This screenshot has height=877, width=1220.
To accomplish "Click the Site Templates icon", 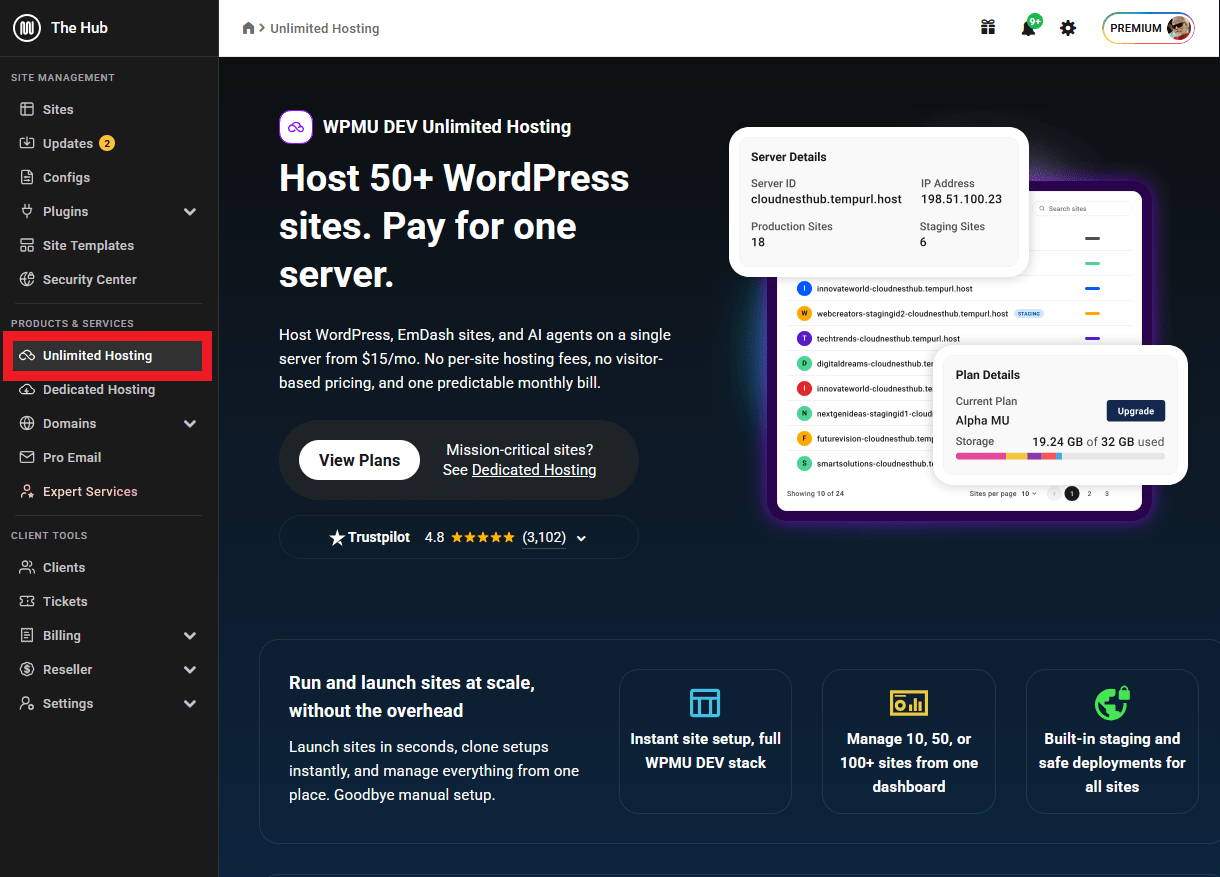I will click(x=27, y=245).
